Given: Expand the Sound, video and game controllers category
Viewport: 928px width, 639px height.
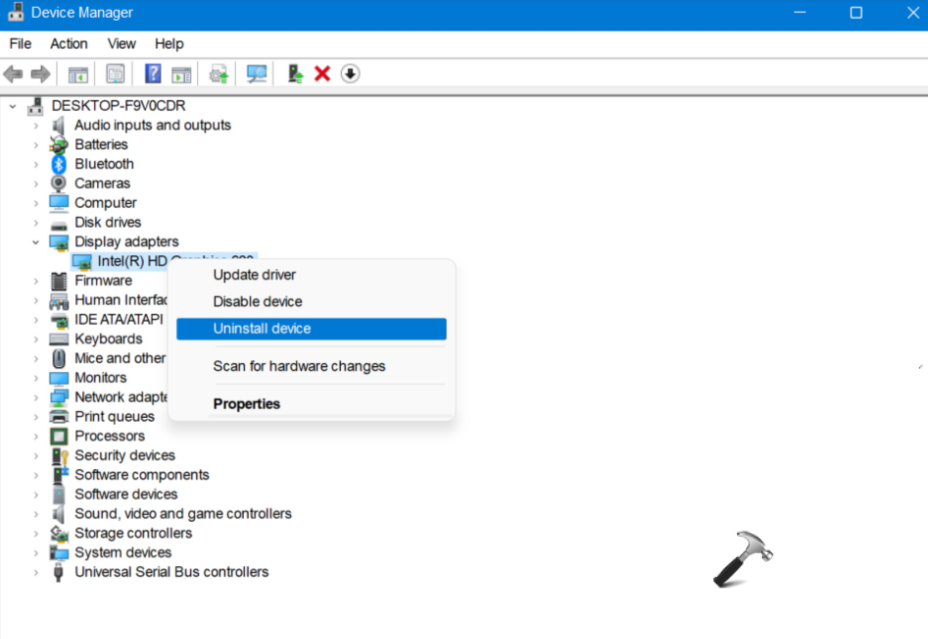Looking at the screenshot, I should pyautogui.click(x=36, y=514).
